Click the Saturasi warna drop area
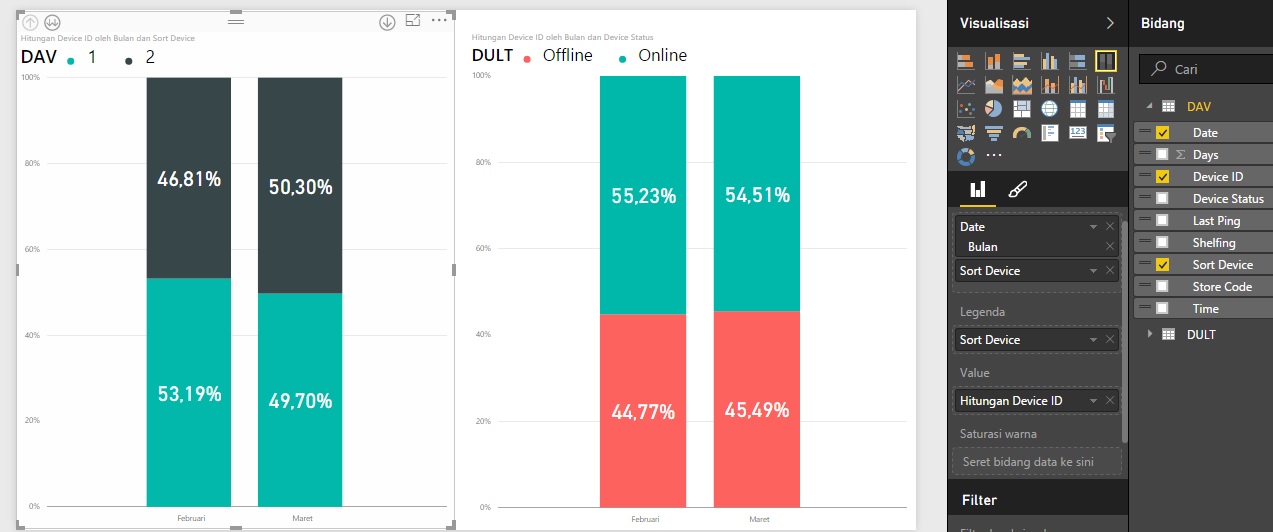The image size is (1273, 532). 1036,462
